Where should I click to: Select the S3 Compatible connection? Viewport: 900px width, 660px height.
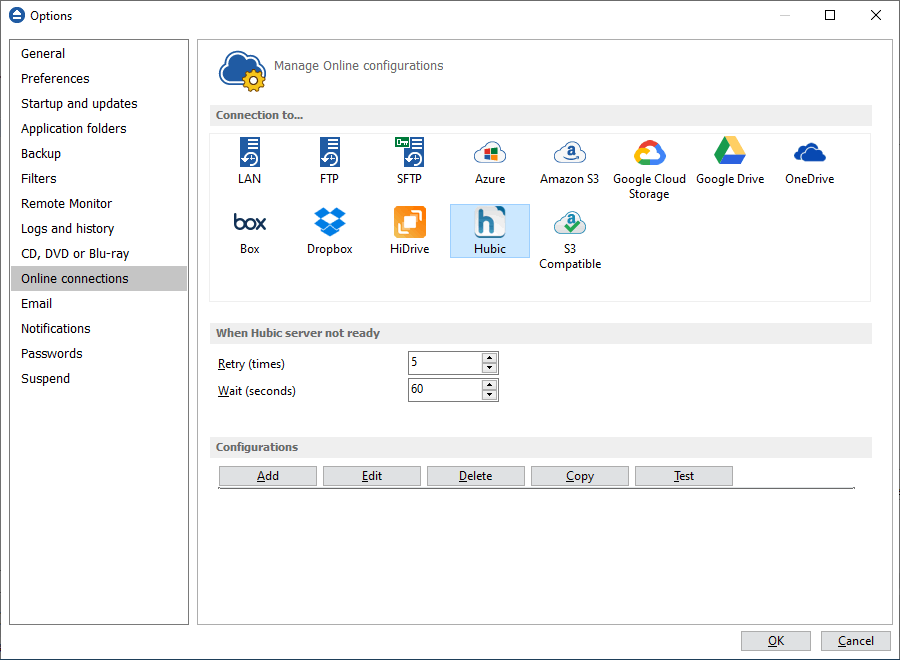pyautogui.click(x=569, y=238)
